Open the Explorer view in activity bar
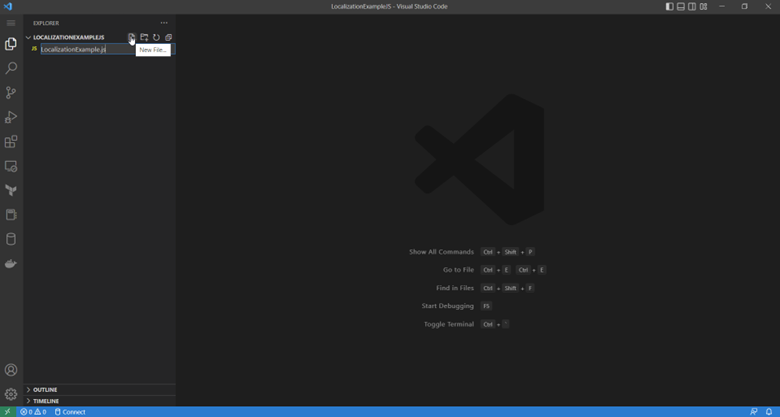This screenshot has height=417, width=780. pyautogui.click(x=11, y=44)
